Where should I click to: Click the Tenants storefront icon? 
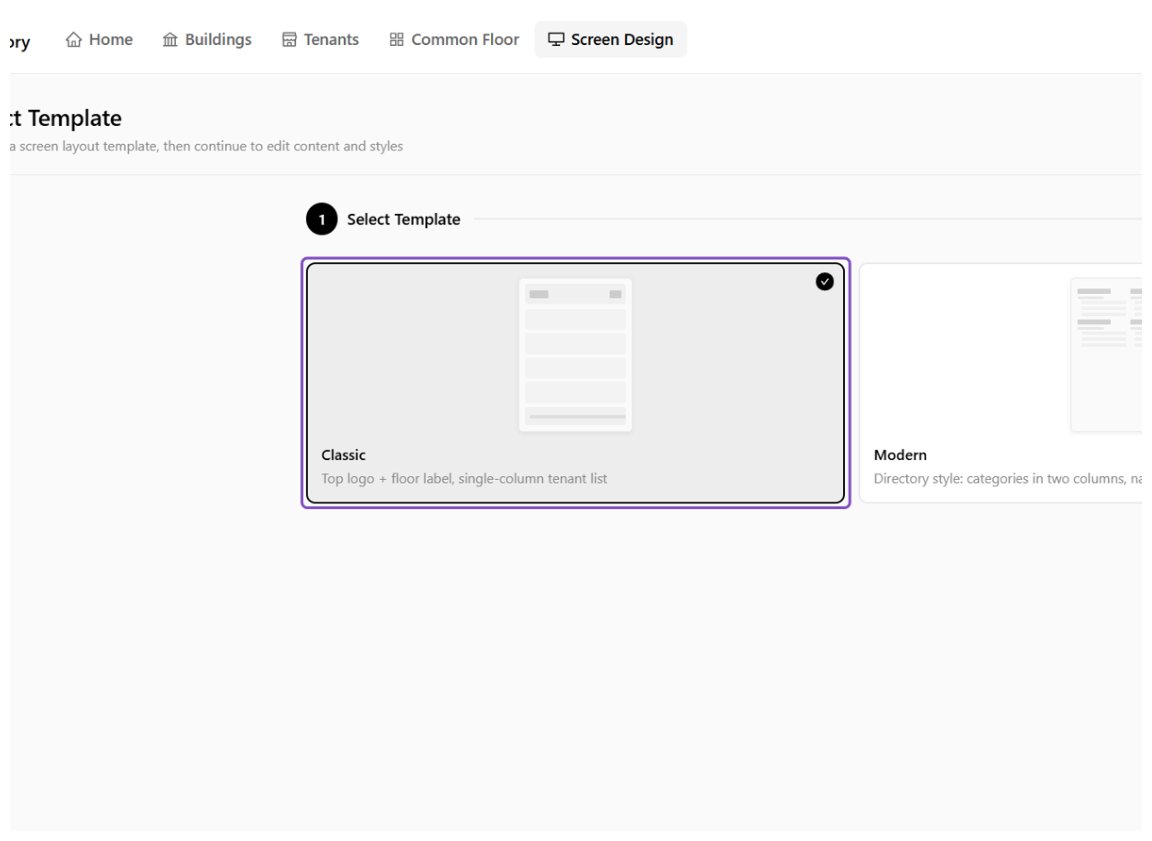289,40
